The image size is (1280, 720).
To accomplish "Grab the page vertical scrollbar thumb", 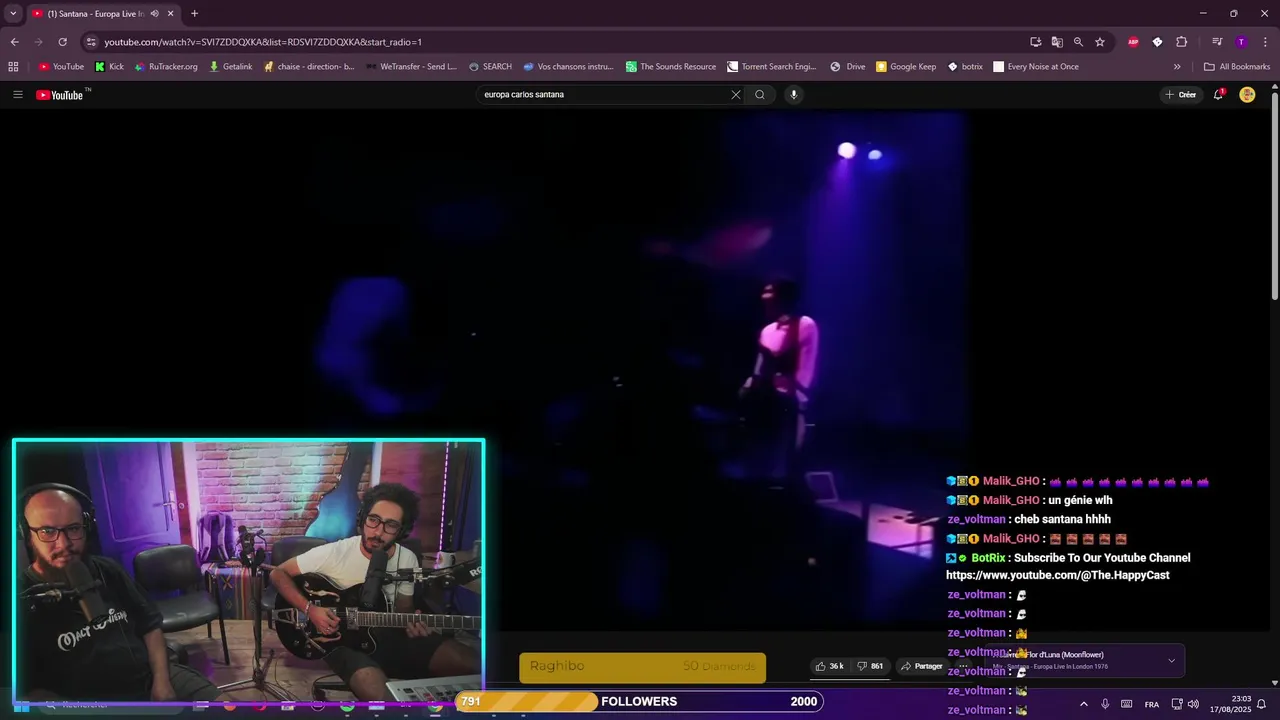I will tap(1275, 195).
